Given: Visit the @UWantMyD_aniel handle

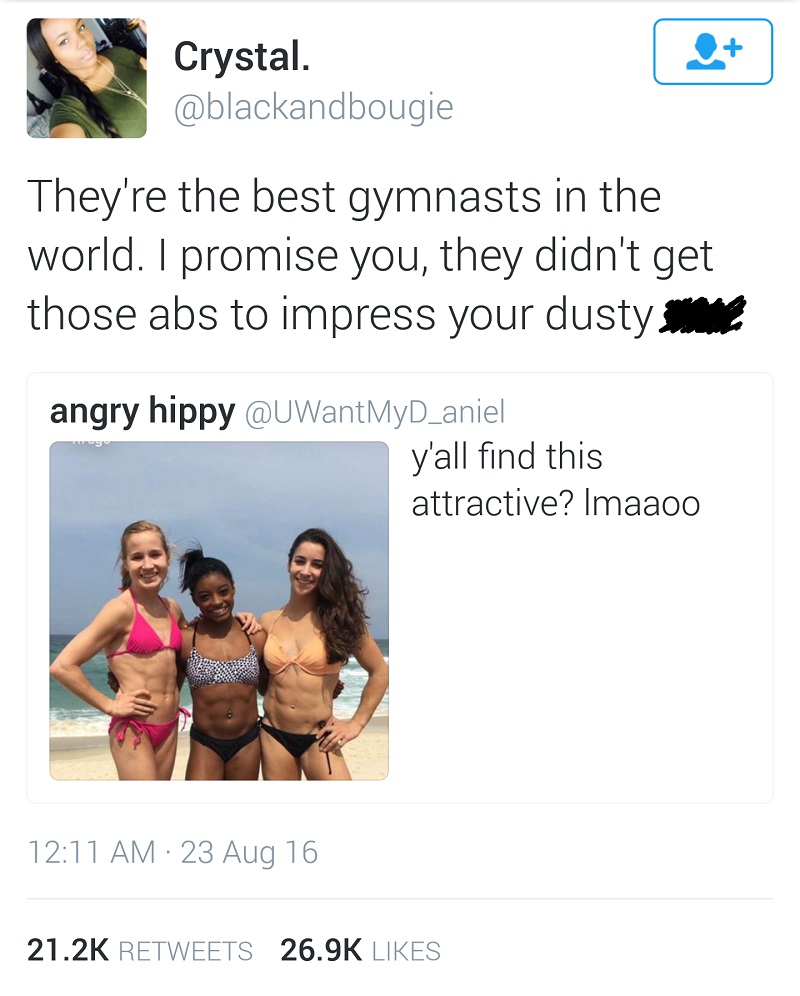Looking at the screenshot, I should click(x=374, y=412).
